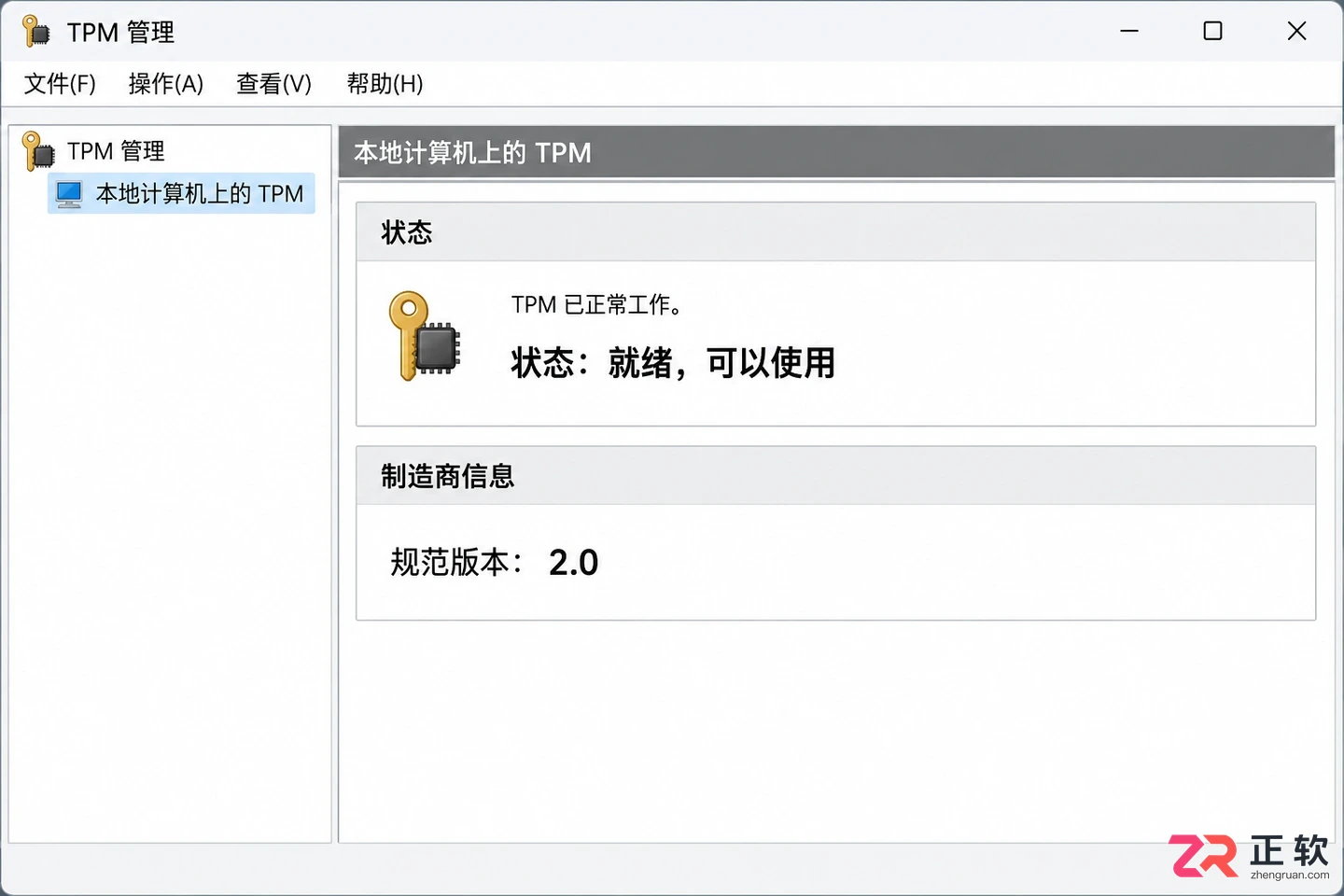Open the 查看(V) menu
The height and width of the screenshot is (896, 1344).
(273, 84)
